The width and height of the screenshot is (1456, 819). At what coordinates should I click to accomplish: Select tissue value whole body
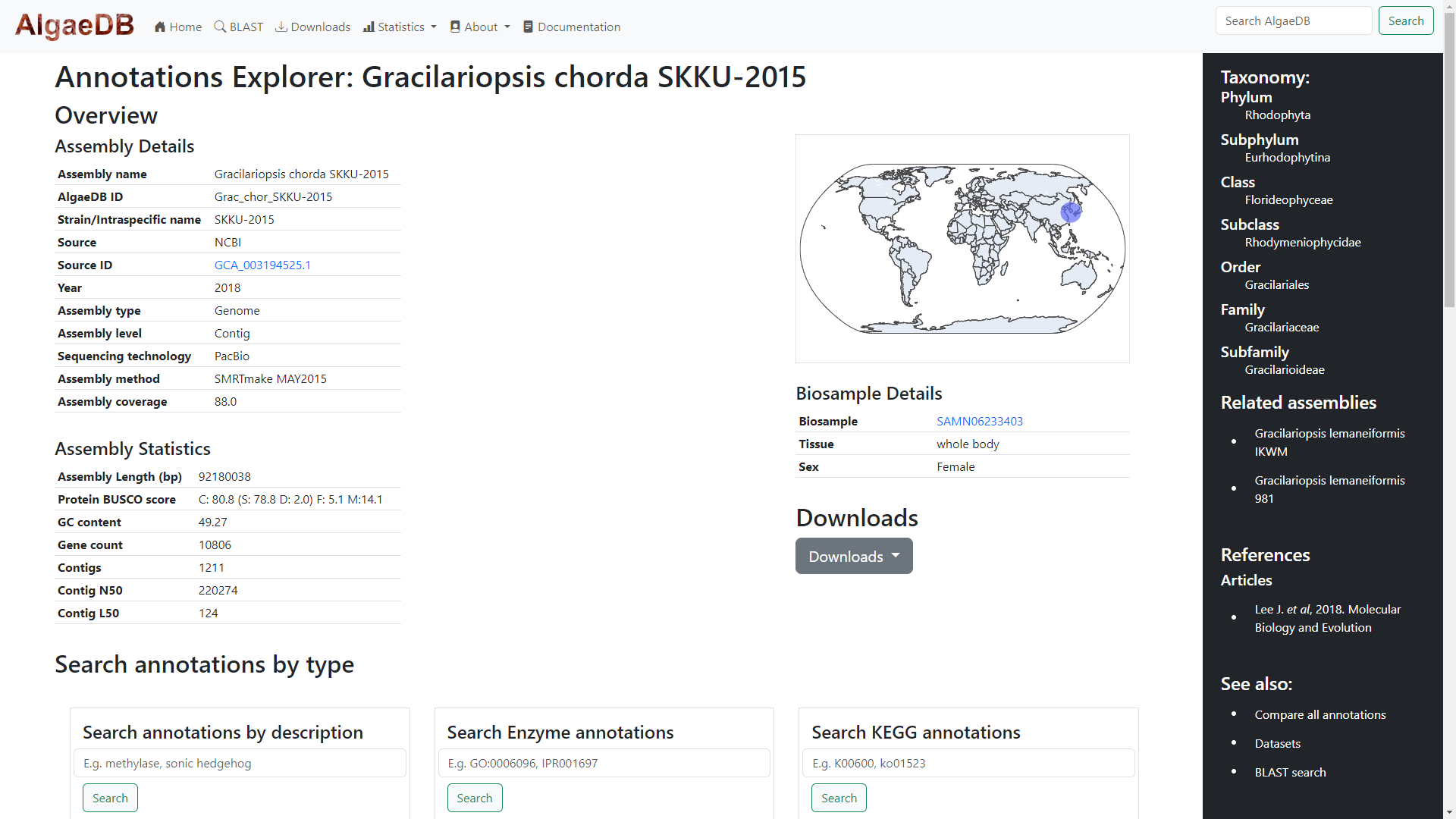tap(968, 444)
